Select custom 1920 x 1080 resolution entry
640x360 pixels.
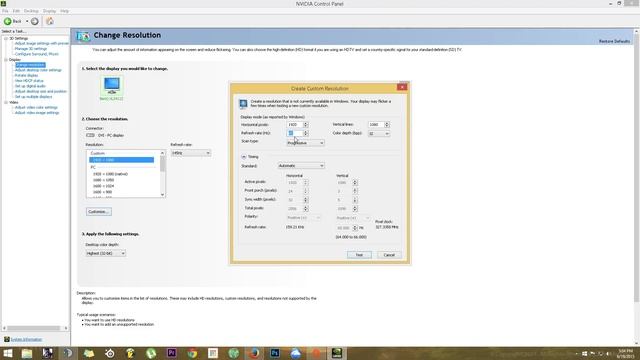(x=121, y=160)
